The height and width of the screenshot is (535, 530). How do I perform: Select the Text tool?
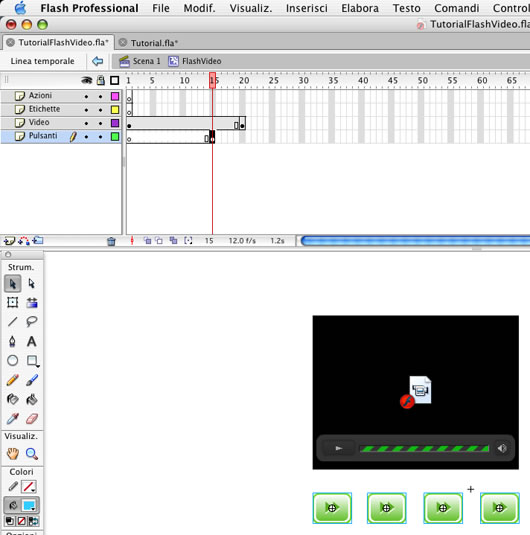[x=32, y=341]
